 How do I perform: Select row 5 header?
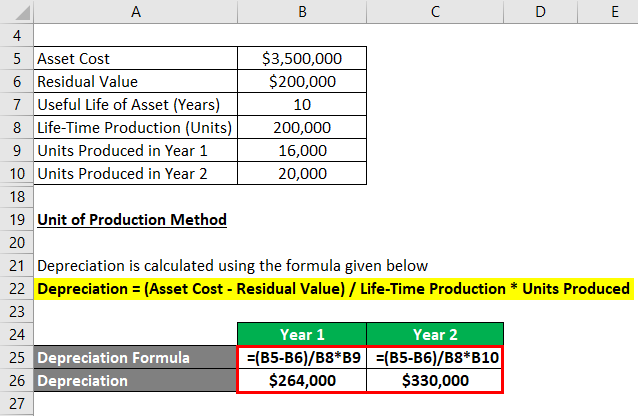point(17,59)
